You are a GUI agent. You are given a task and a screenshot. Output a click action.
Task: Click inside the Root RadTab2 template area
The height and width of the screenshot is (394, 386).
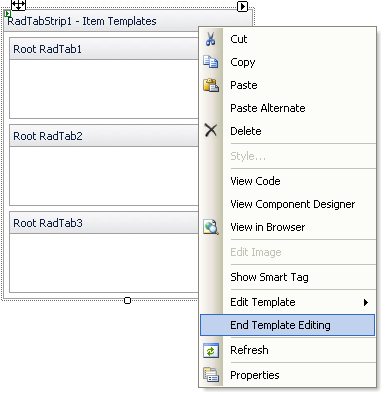click(104, 176)
